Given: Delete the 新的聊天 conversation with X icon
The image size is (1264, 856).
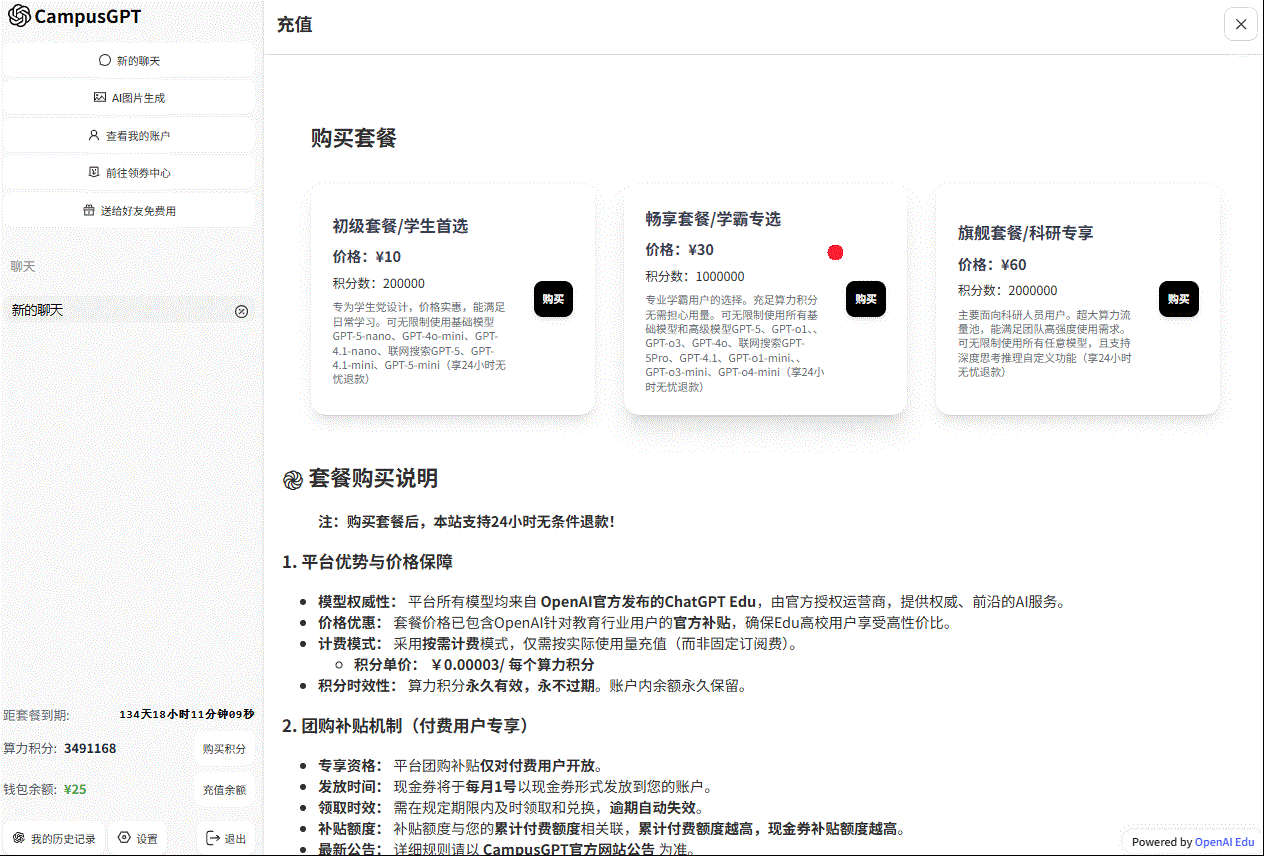Looking at the screenshot, I should (x=241, y=311).
